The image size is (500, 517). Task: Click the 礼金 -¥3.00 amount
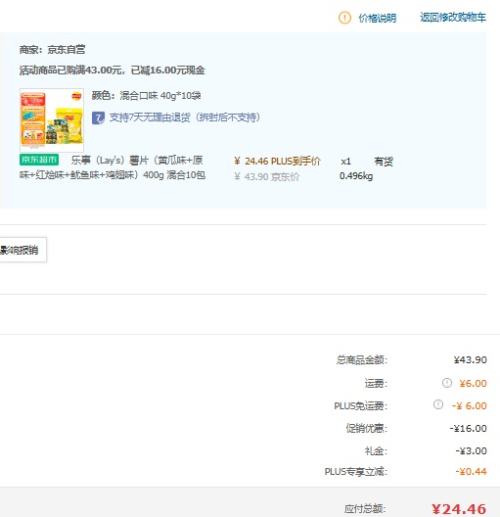(x=471, y=451)
